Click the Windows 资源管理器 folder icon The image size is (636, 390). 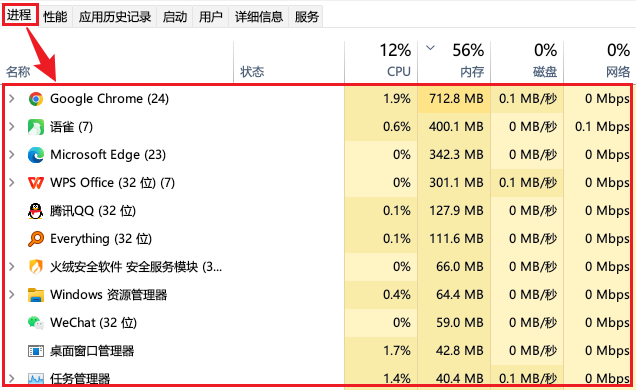pyautogui.click(x=36, y=295)
